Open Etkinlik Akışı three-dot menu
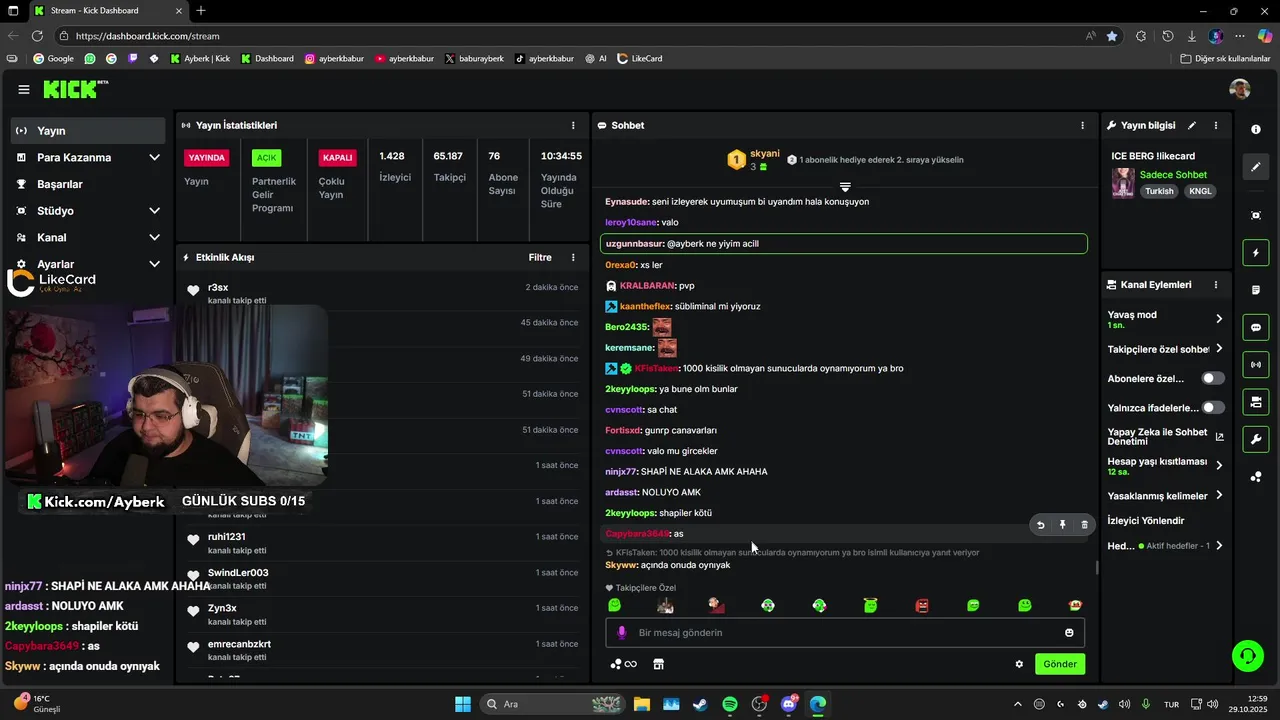Viewport: 1280px width, 720px height. coord(573,258)
